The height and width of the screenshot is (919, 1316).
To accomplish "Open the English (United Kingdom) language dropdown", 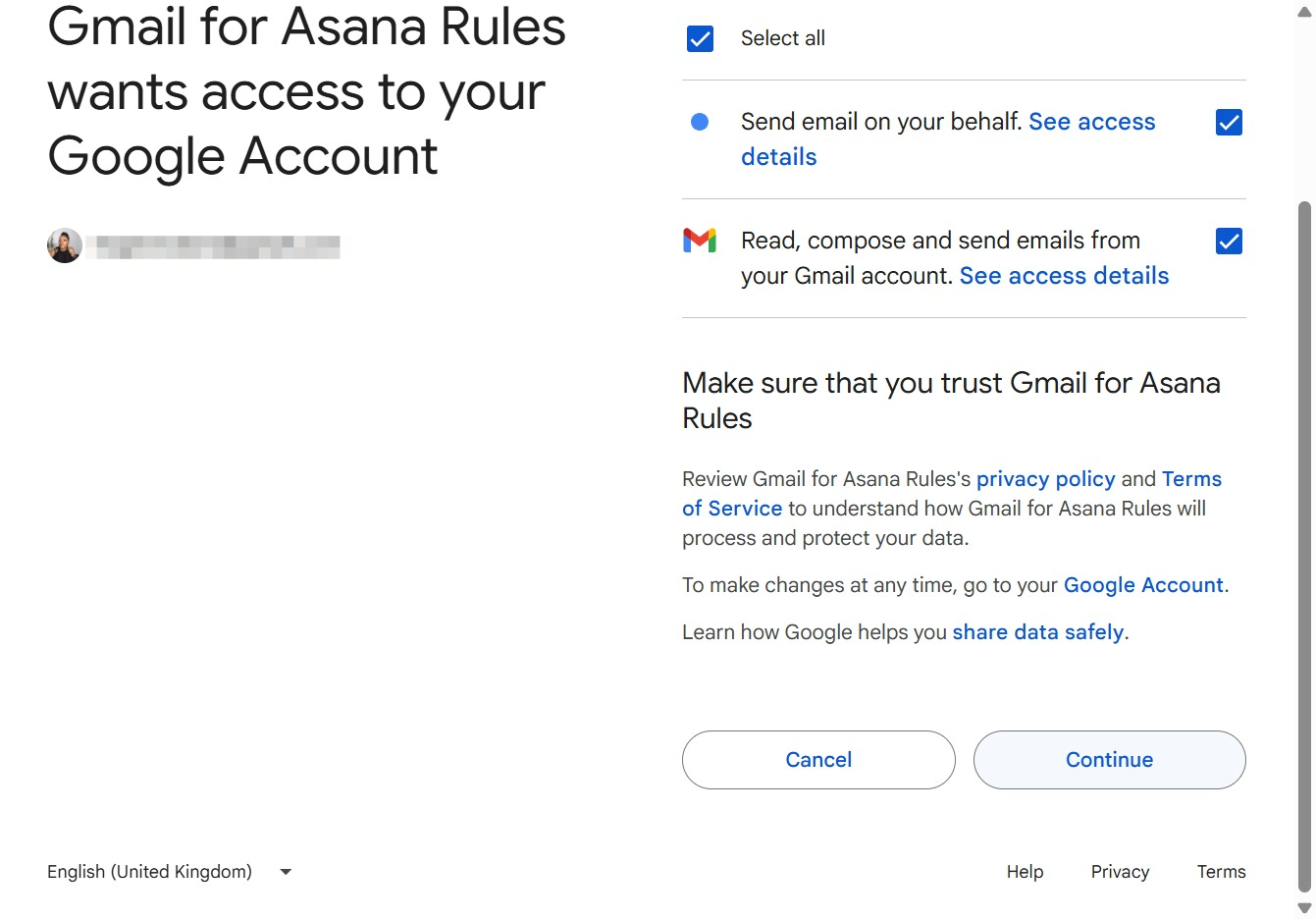I will point(170,872).
